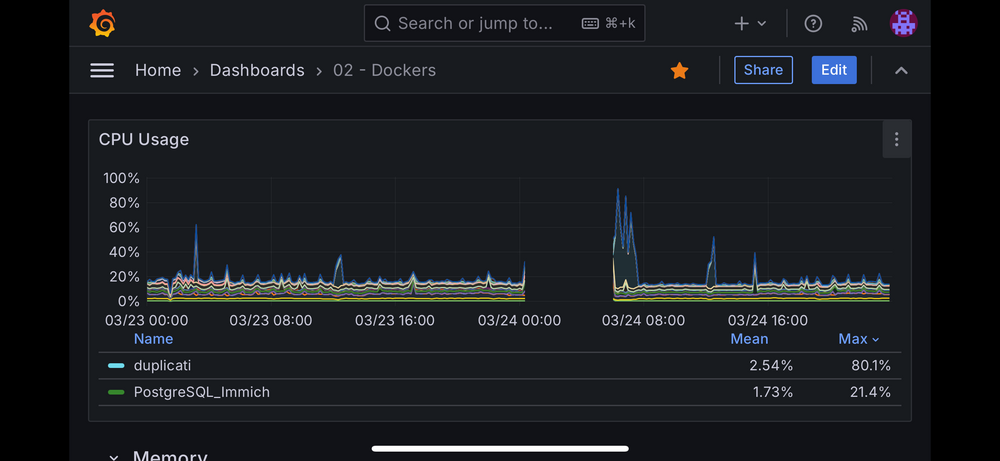Click the PostgreSQL_Immich max value 21.4%

(870, 392)
